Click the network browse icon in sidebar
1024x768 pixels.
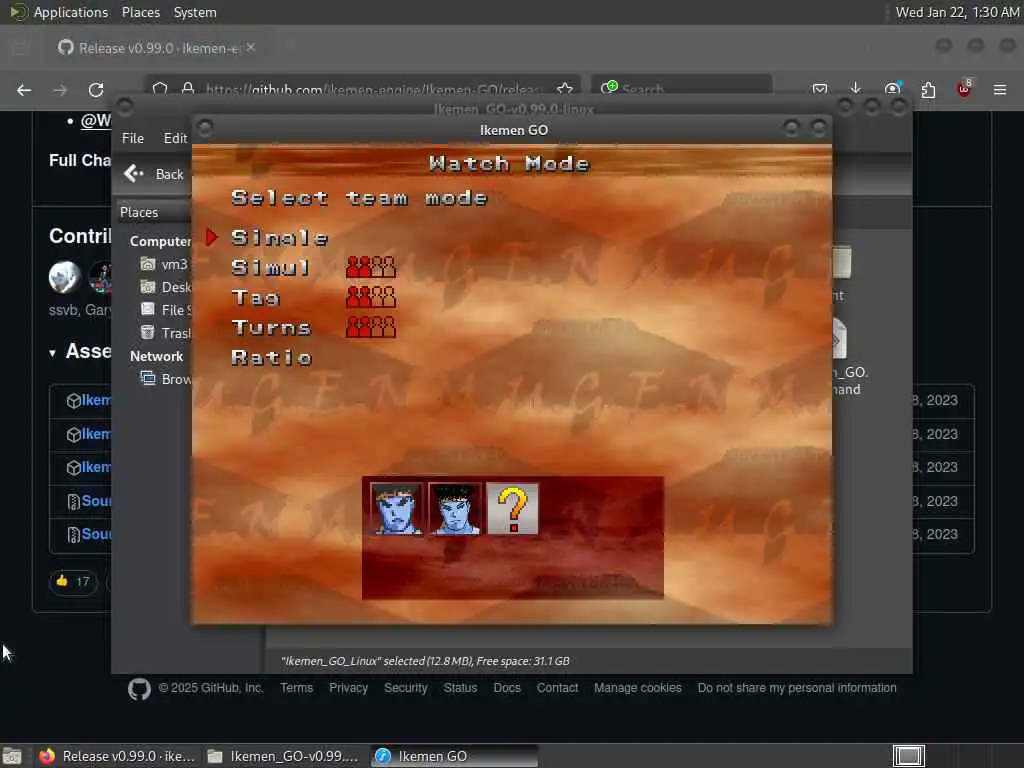point(148,378)
